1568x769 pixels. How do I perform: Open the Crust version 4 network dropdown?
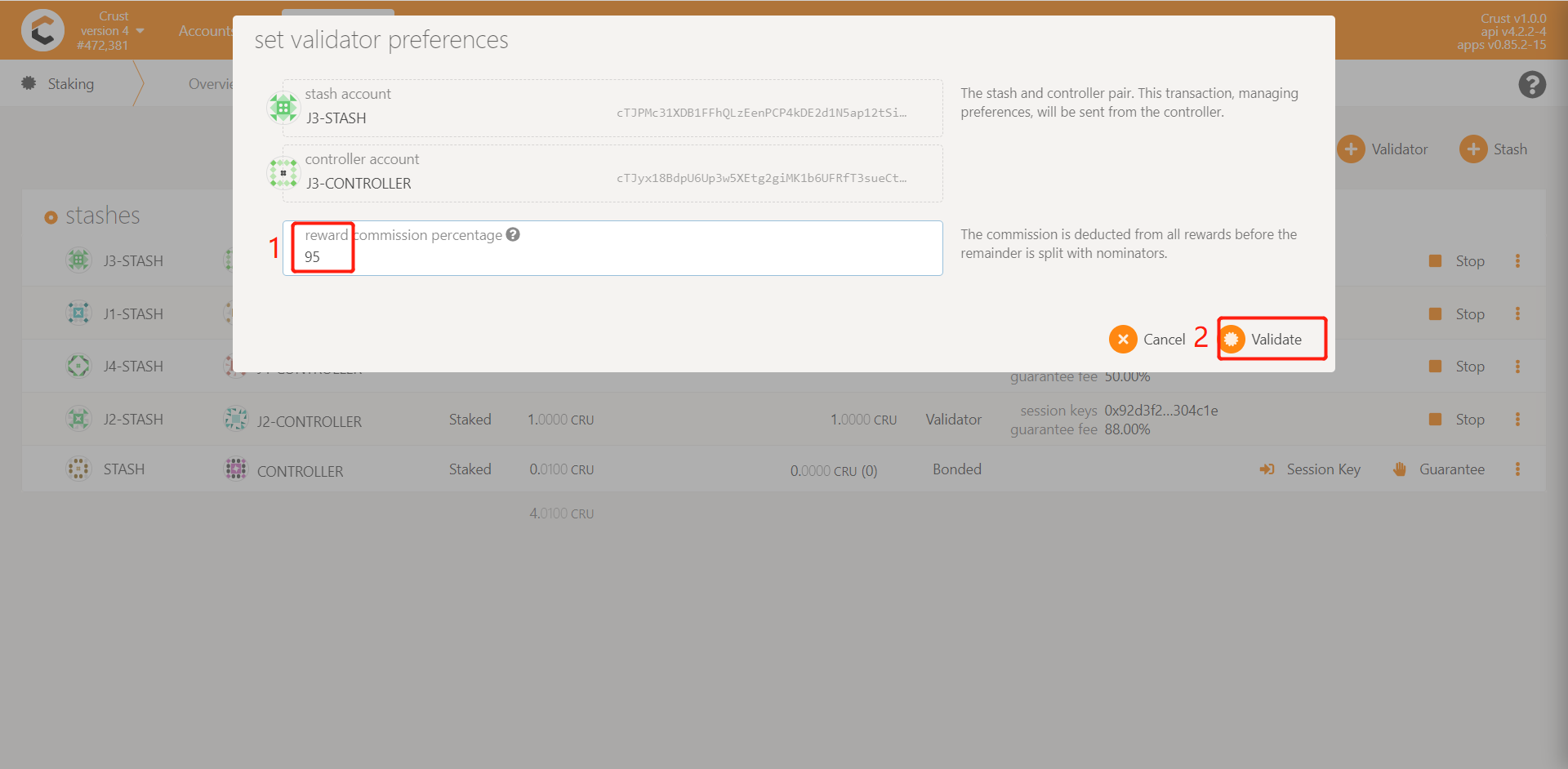click(x=113, y=30)
